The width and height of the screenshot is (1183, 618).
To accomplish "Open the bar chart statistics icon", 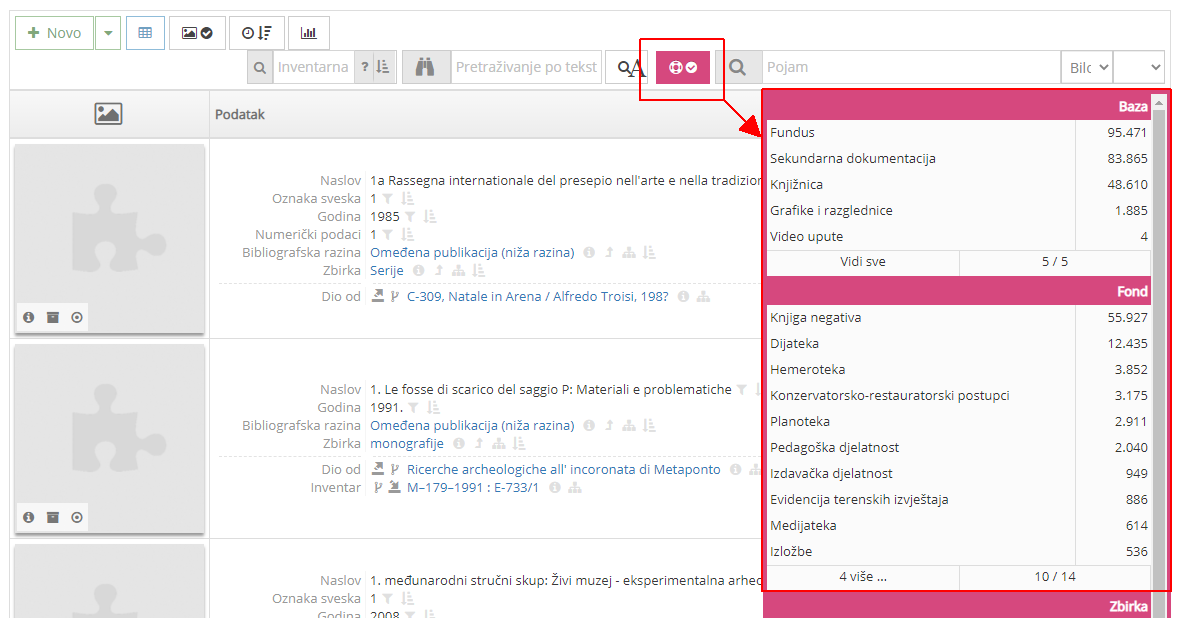I will tap(308, 33).
